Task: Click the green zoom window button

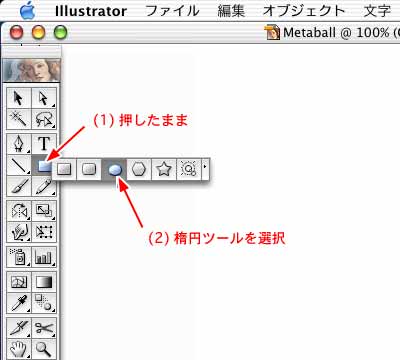Action: click(x=60, y=32)
